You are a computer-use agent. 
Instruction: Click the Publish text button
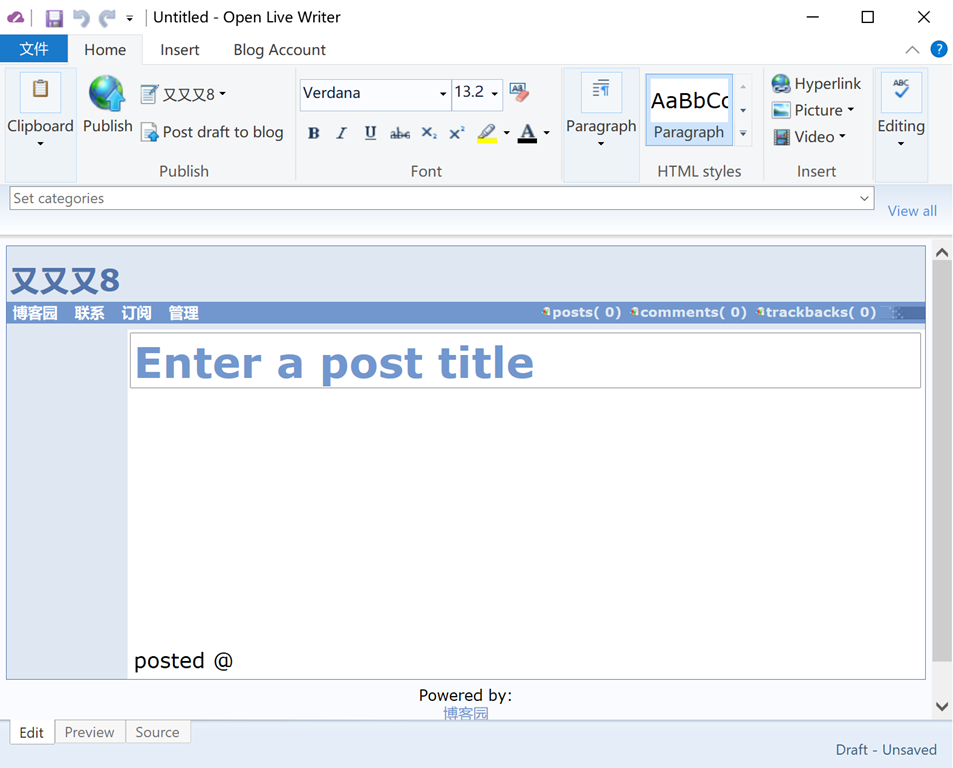108,126
